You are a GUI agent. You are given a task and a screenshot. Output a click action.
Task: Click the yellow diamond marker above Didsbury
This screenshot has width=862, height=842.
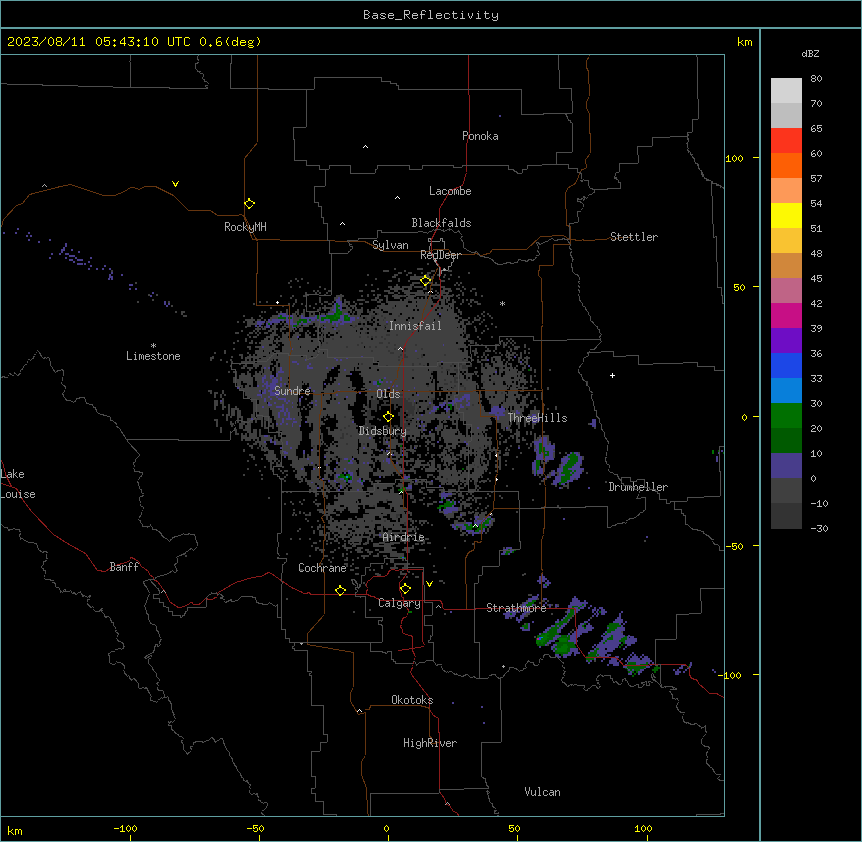[388, 417]
